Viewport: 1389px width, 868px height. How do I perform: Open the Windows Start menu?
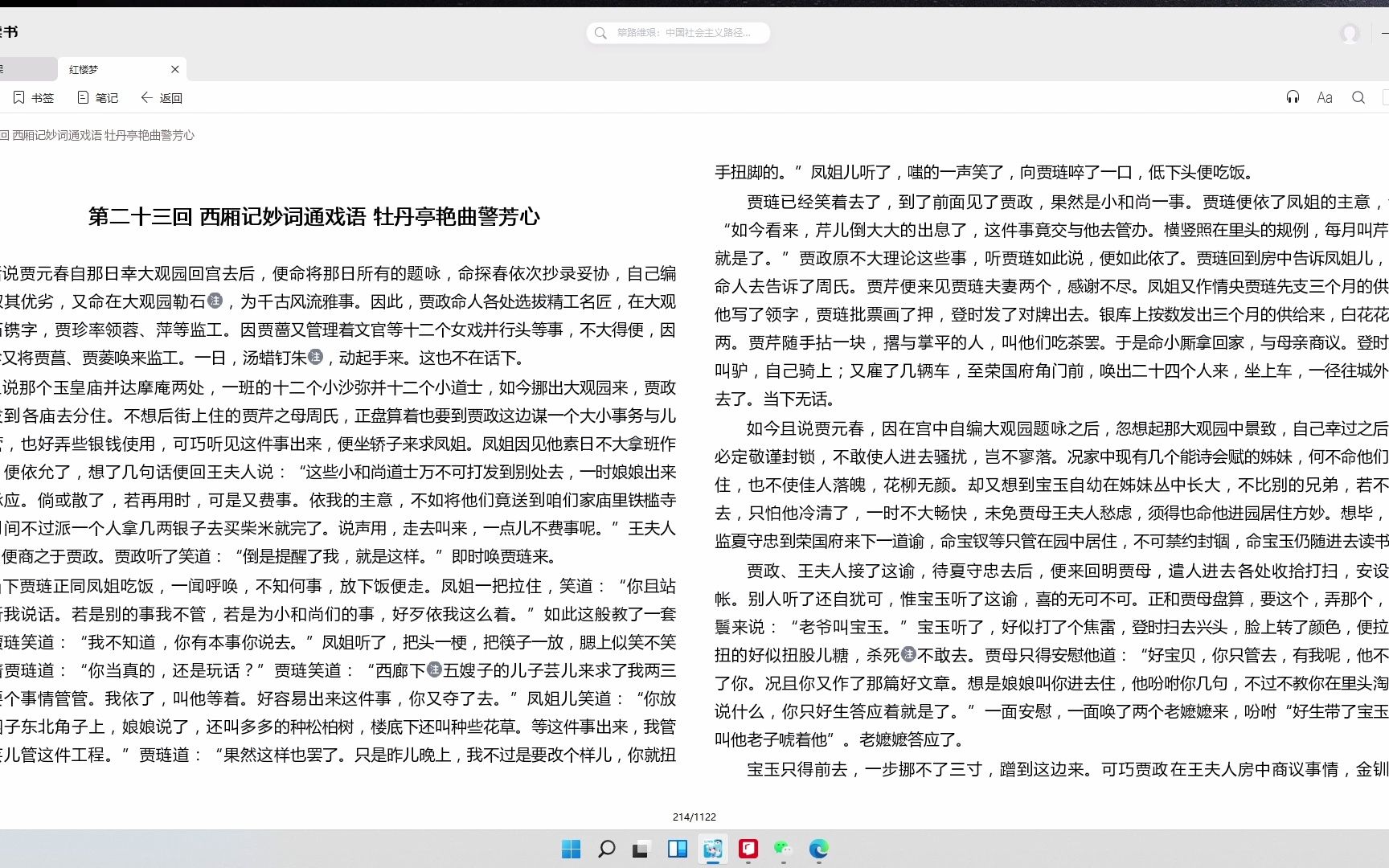[x=571, y=849]
